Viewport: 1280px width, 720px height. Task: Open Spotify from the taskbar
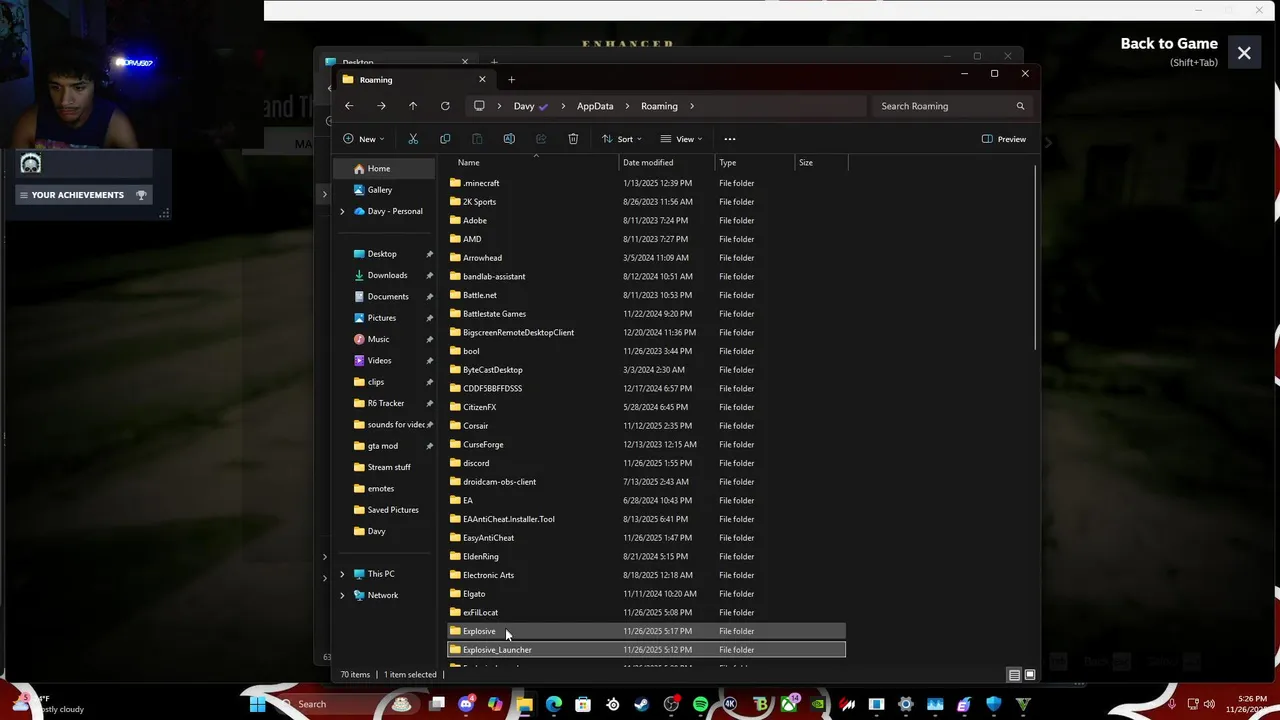point(700,704)
